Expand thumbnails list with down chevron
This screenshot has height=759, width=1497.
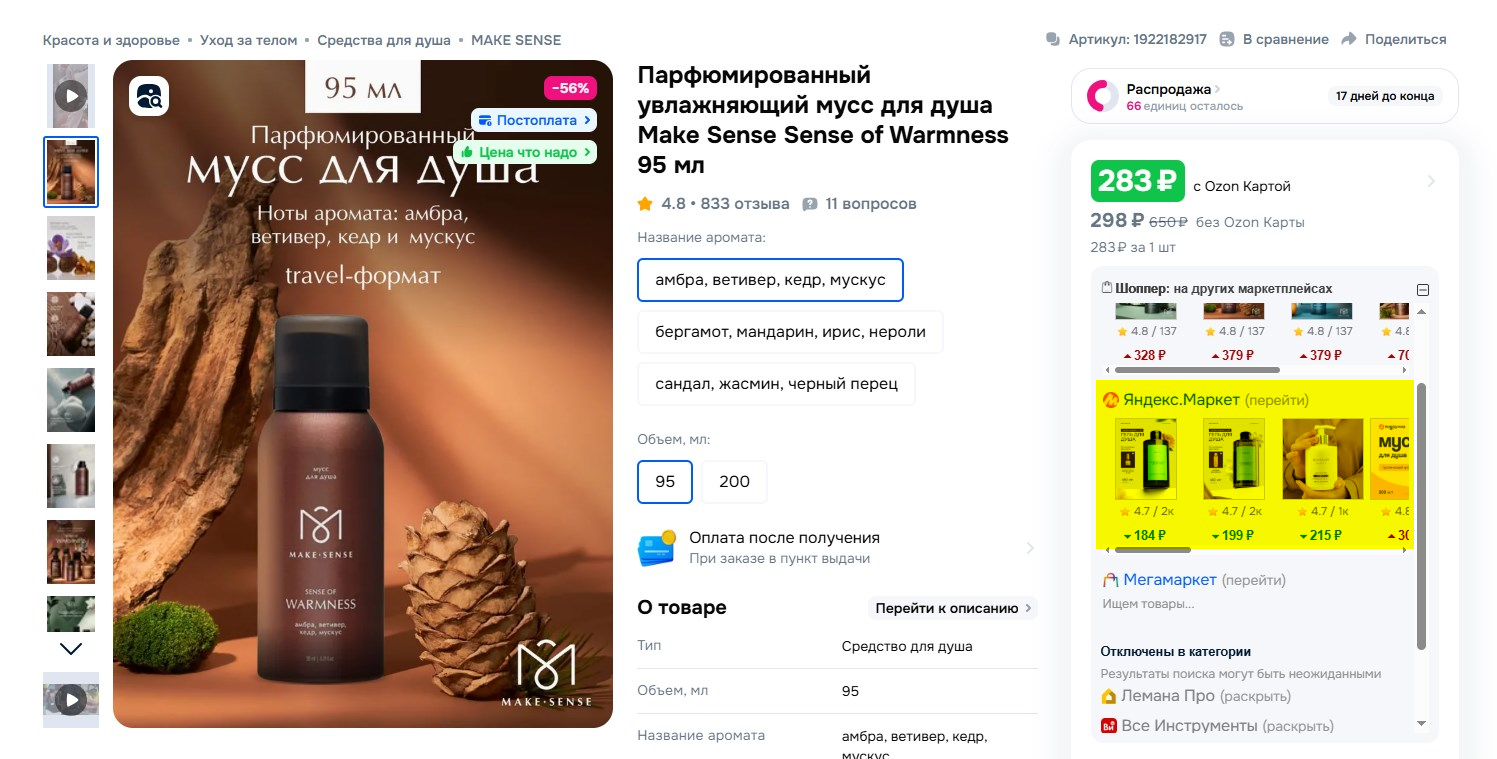71,648
